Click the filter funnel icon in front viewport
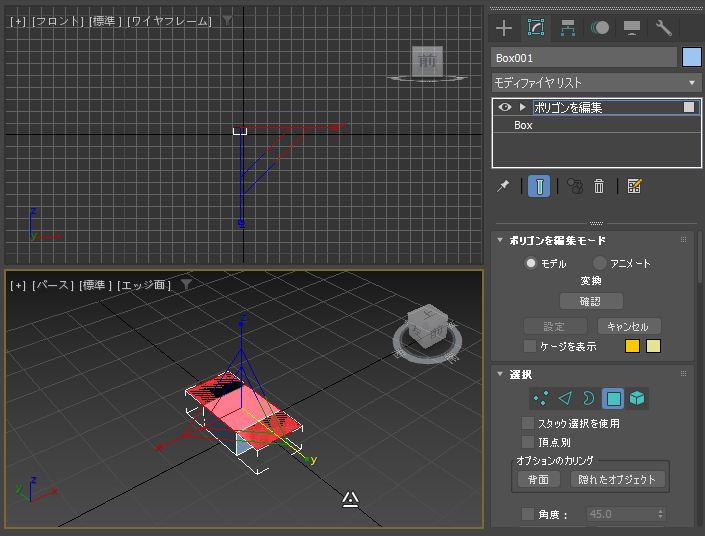Screen dimensions: 705x536 pos(228,20)
